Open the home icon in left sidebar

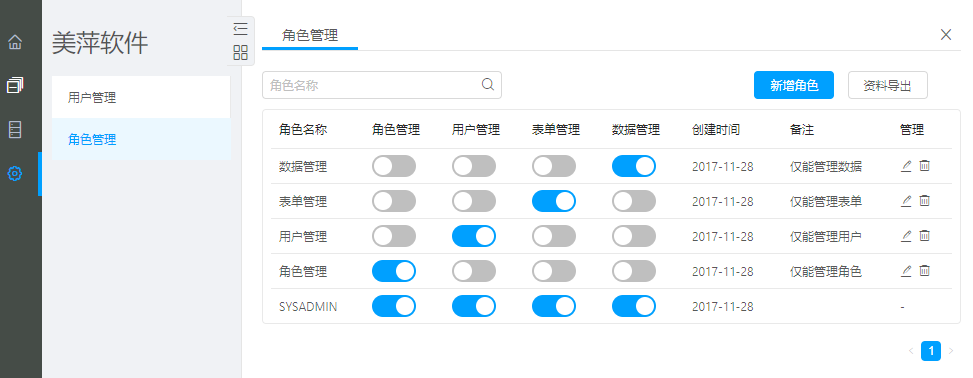coord(15,42)
